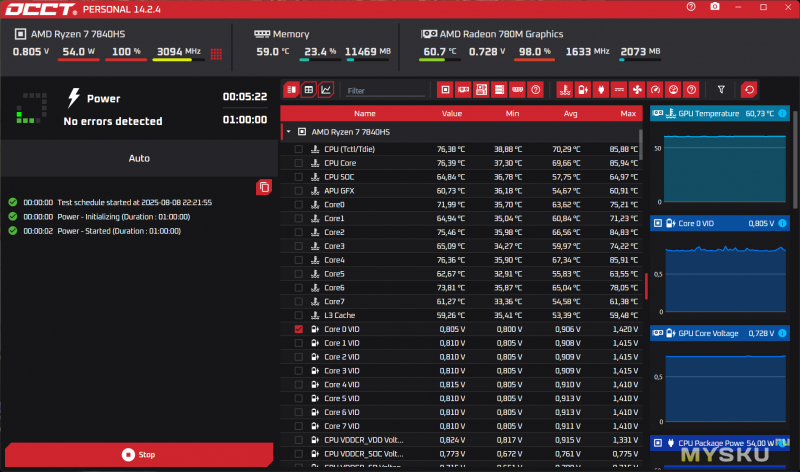Collapse the AMD Ryzen 7 7840HS group
The height and width of the screenshot is (472, 800).
pos(288,131)
